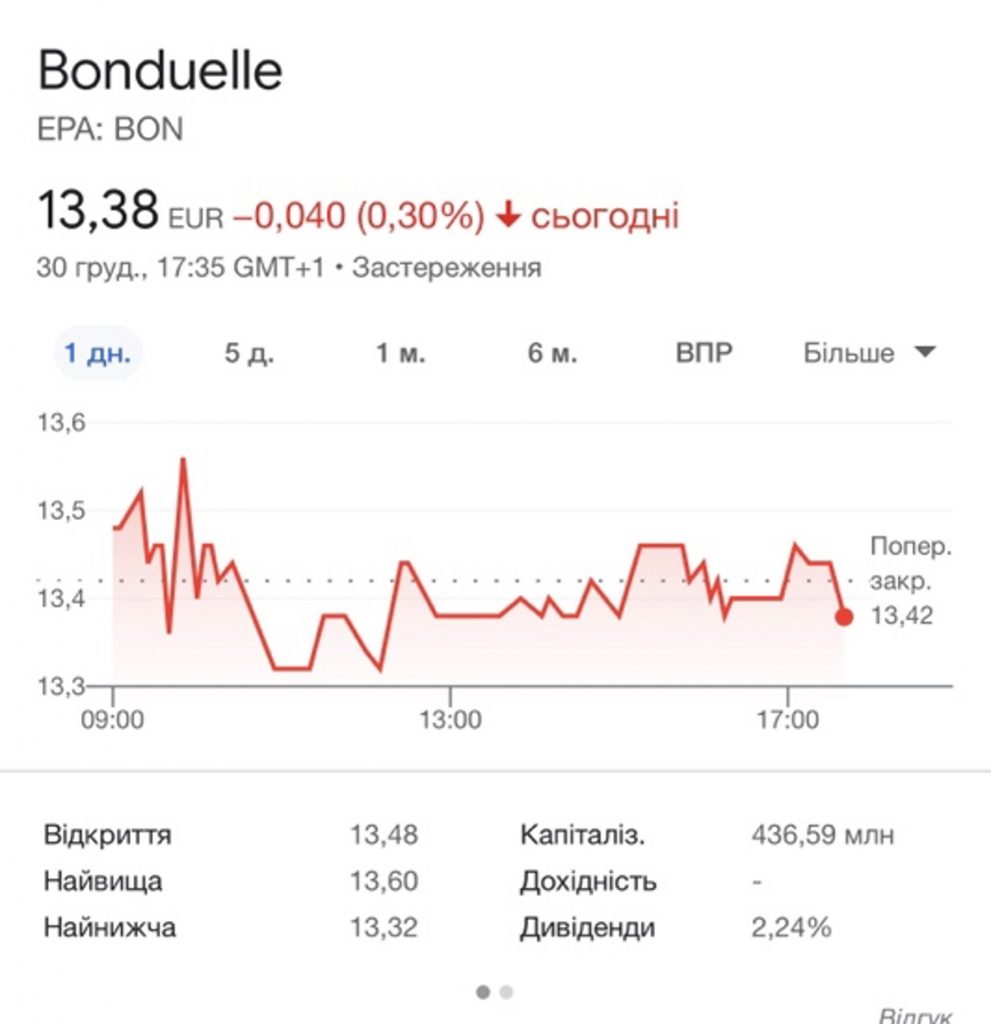Screen dimensions: 991x1024
Task: Click the EPA: BON ticker label
Action: [110, 129]
